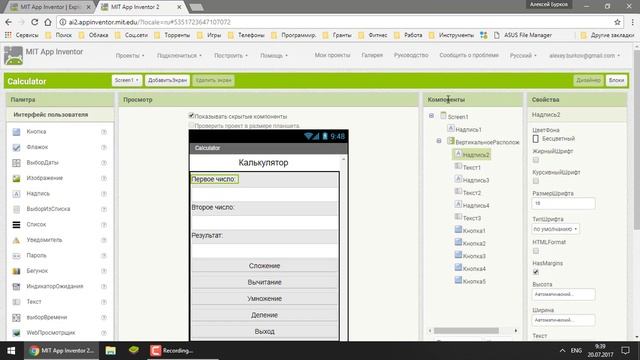
Task: Click the ИндикаторОжидания palette icon
Action: pyautogui.click(x=16, y=287)
